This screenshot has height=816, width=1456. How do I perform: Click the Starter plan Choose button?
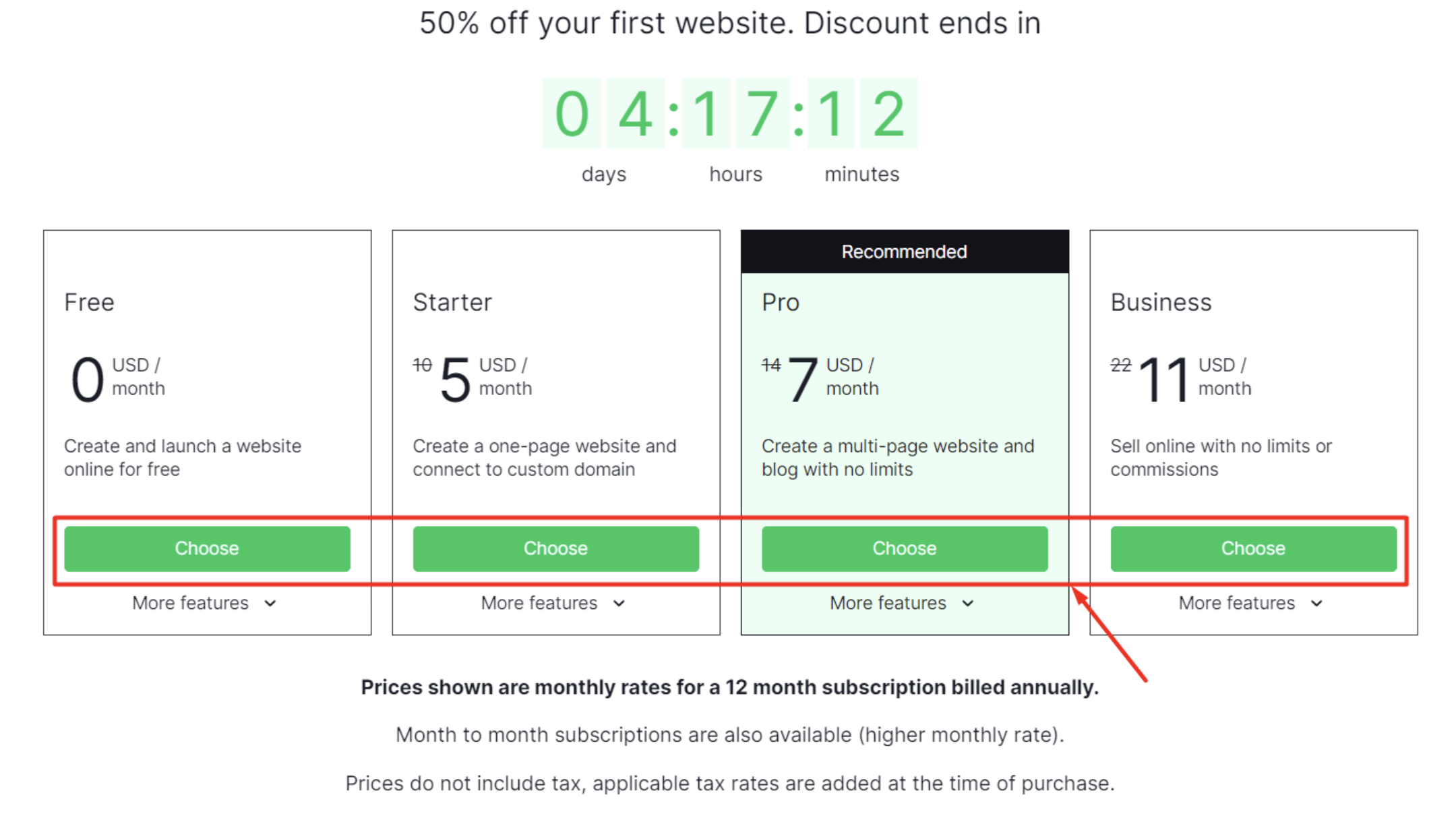click(x=554, y=548)
